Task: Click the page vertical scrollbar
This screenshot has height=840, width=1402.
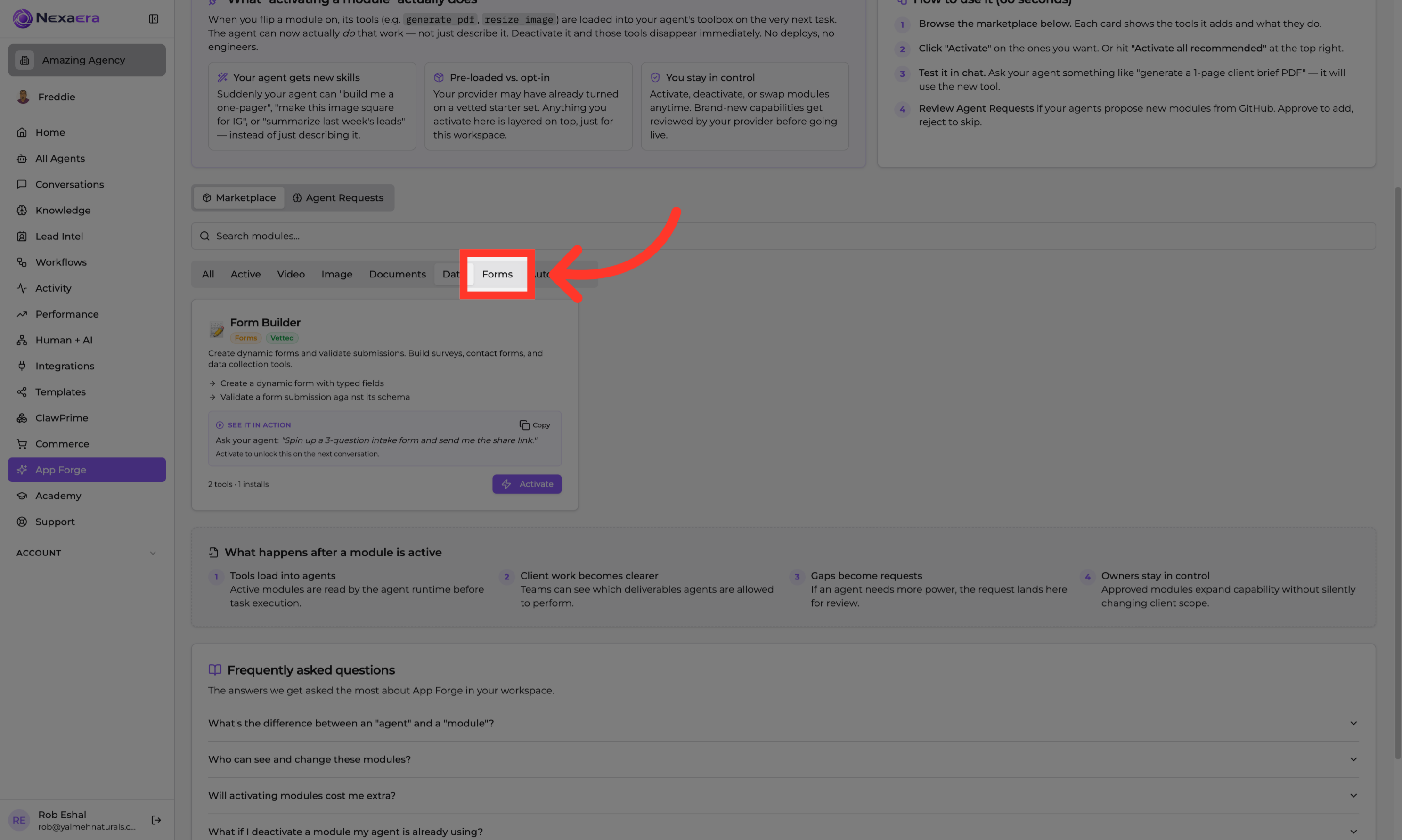Action: [x=1397, y=473]
